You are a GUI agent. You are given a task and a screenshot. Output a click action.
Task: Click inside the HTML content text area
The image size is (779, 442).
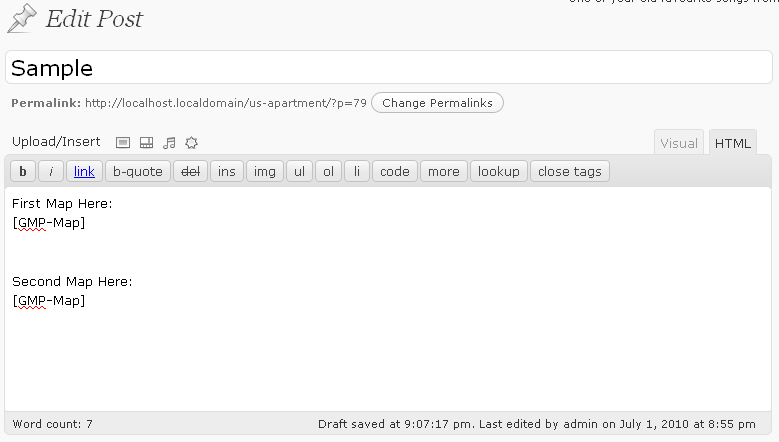coord(388,299)
